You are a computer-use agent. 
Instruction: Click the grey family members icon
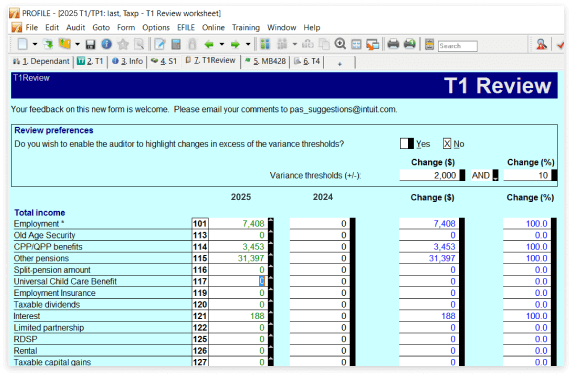[282, 44]
